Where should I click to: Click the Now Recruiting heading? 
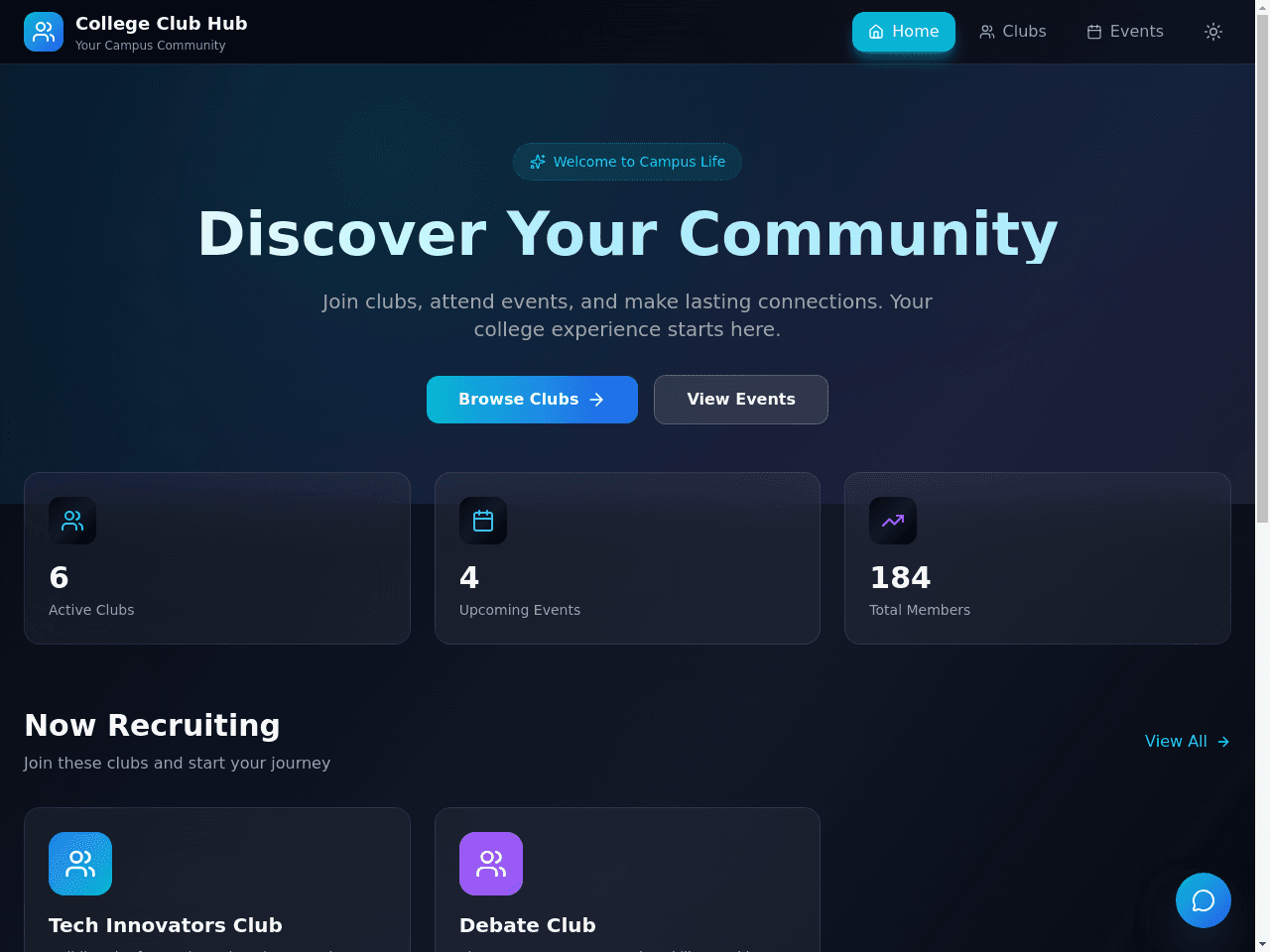pos(152,726)
